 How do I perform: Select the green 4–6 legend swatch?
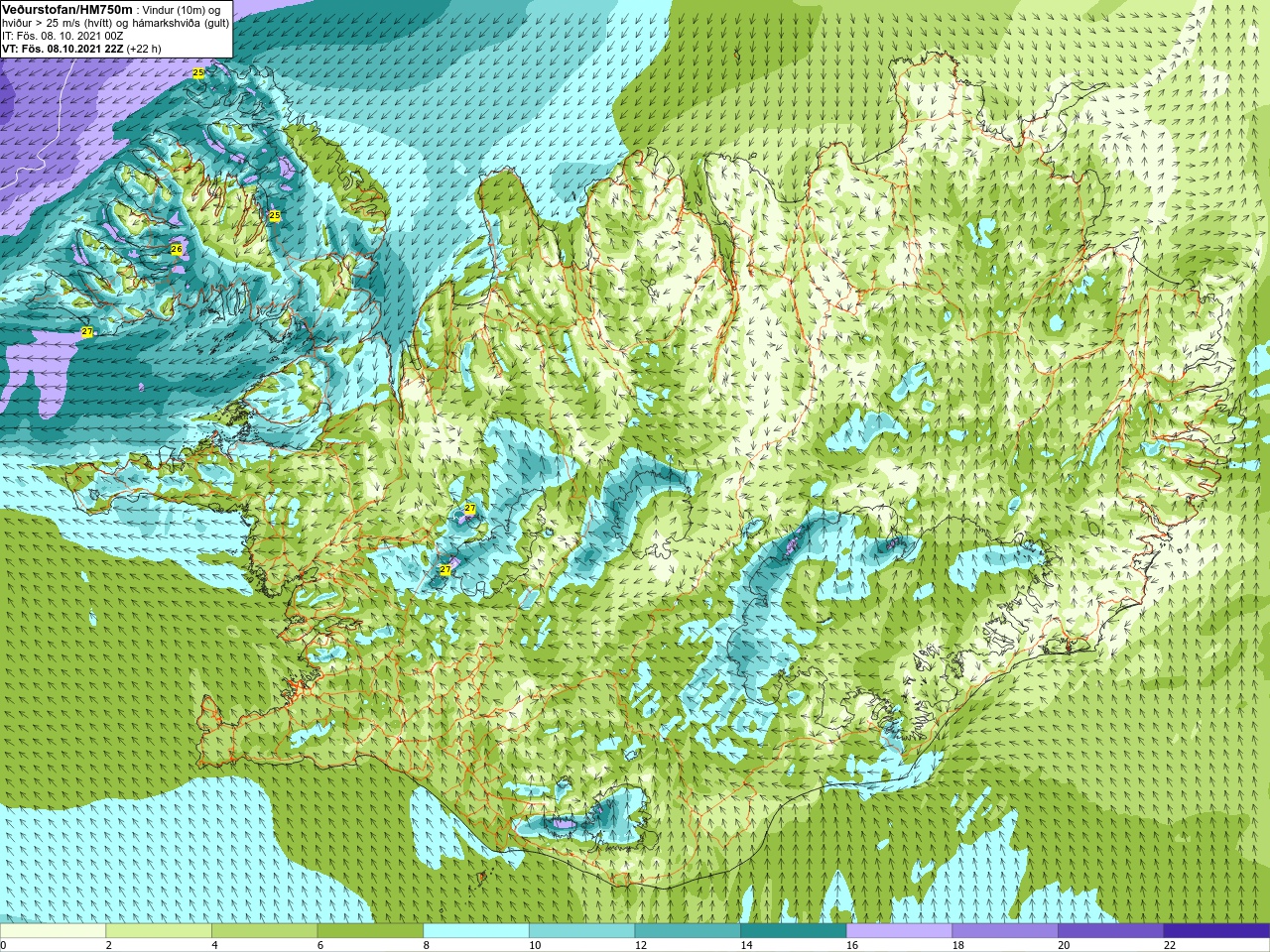click(264, 931)
